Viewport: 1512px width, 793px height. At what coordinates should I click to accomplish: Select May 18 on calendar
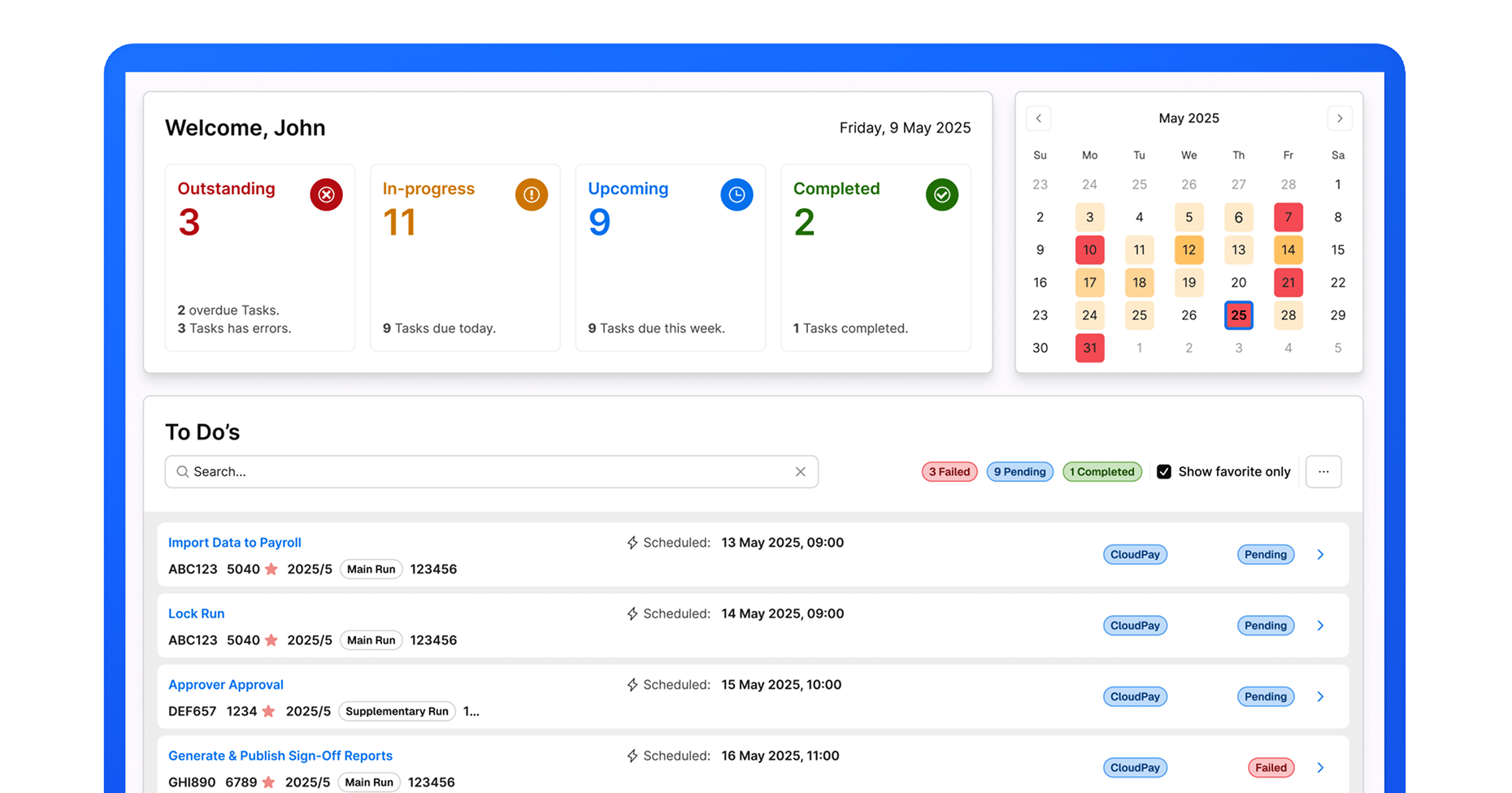(1140, 282)
